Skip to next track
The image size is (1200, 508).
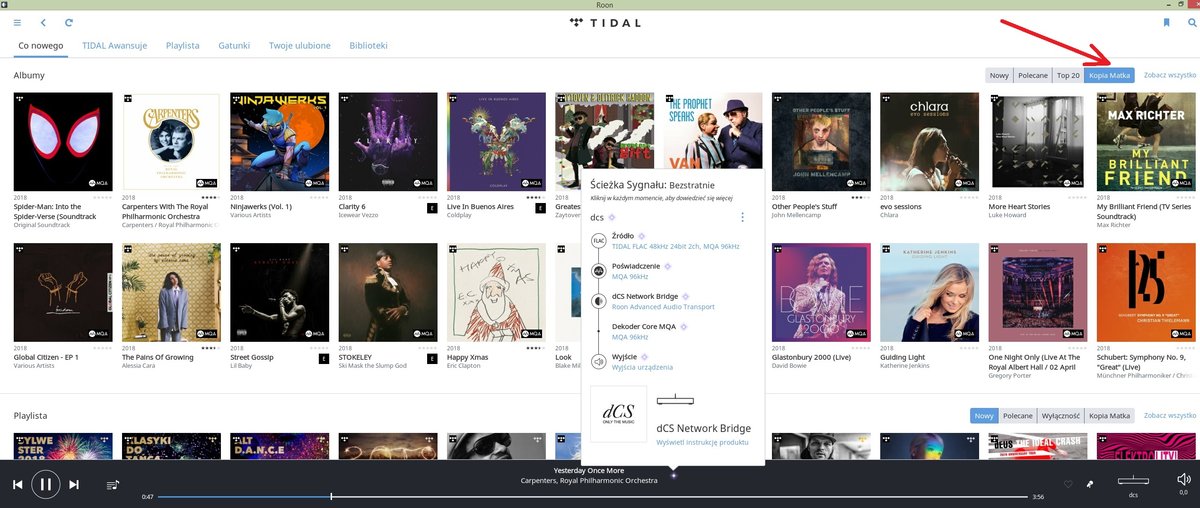click(x=74, y=484)
